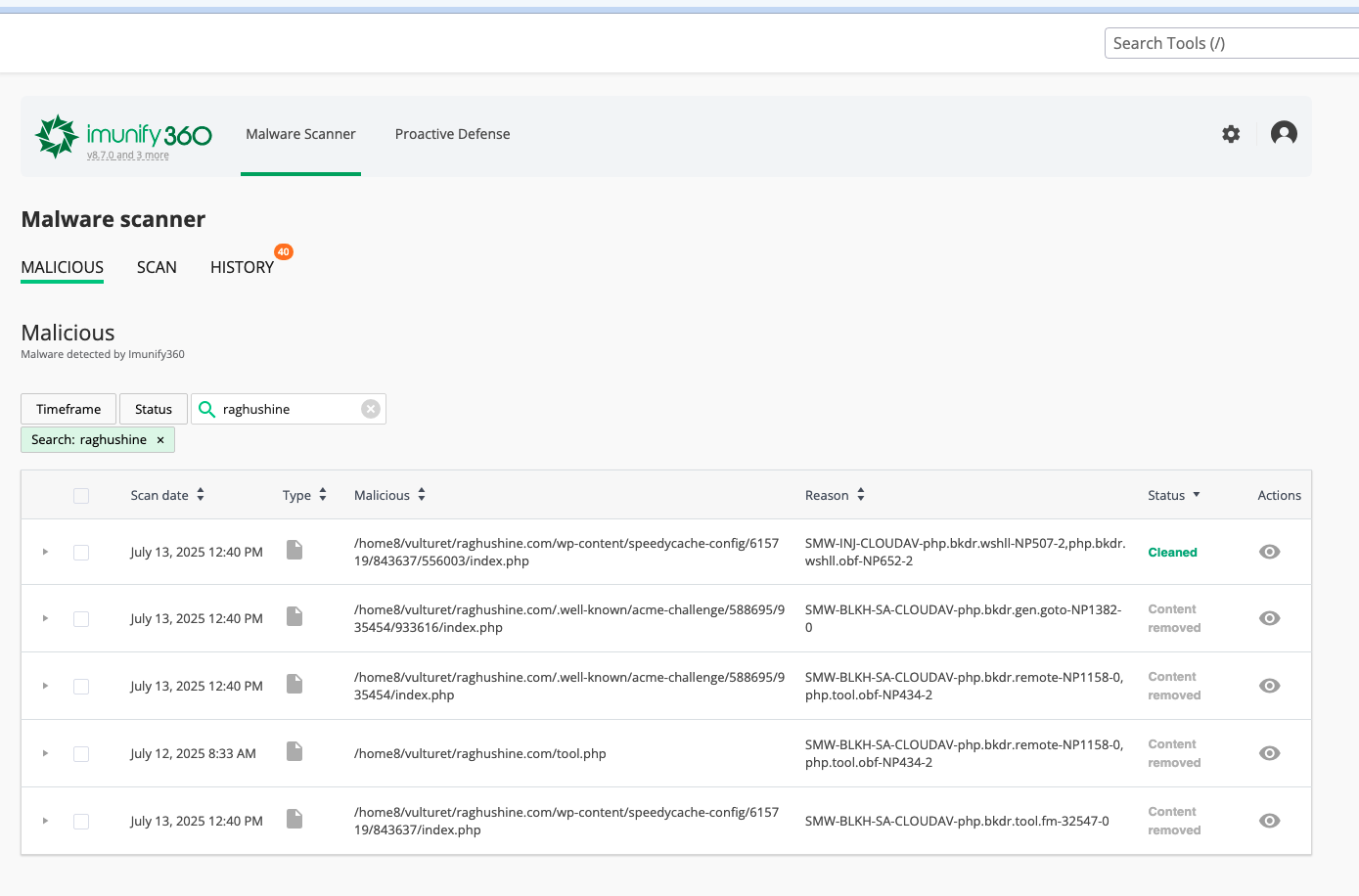This screenshot has width=1359, height=896.
Task: Tick the checkbox of the first row
Action: [x=81, y=553]
